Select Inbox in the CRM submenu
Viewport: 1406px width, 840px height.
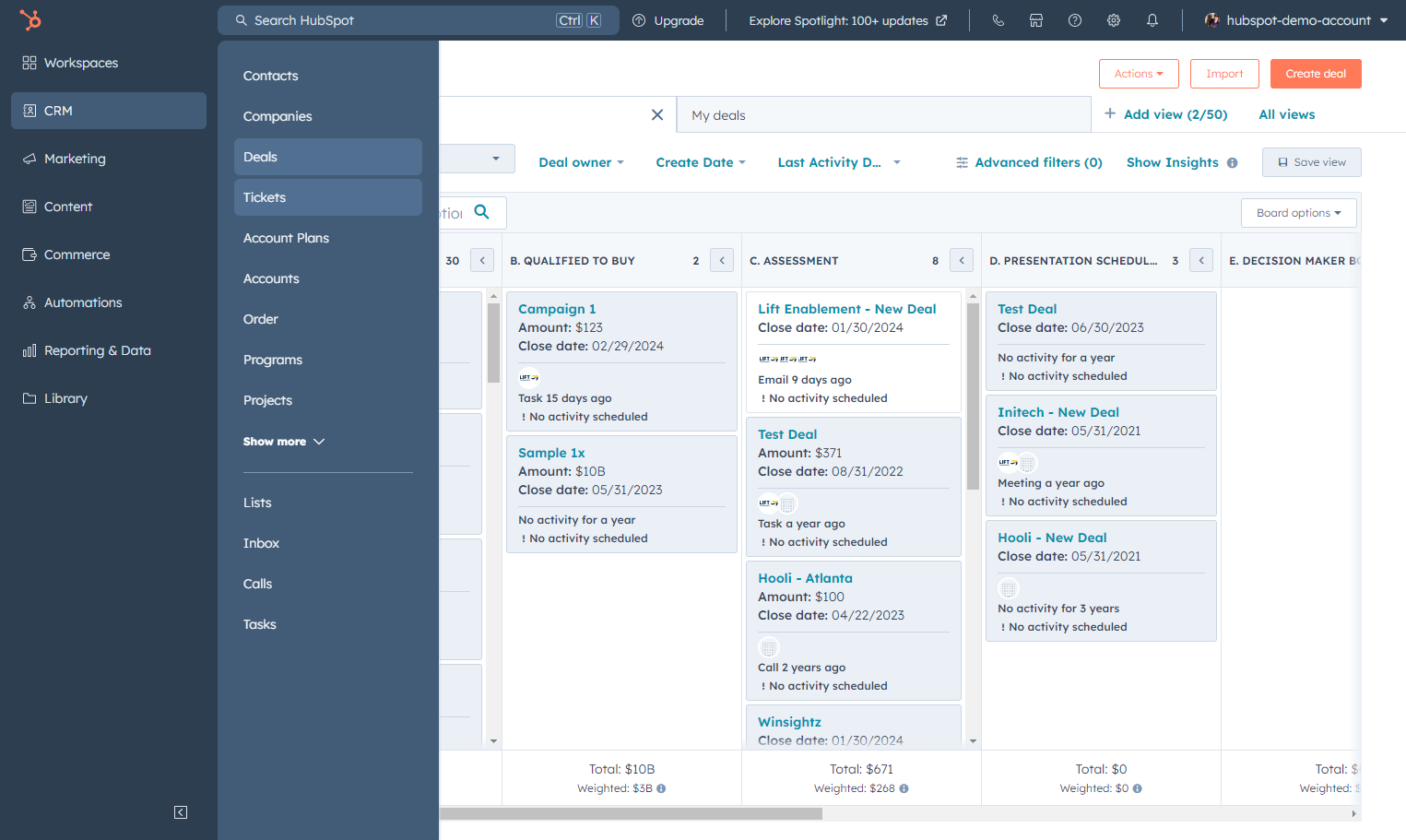pos(328,543)
